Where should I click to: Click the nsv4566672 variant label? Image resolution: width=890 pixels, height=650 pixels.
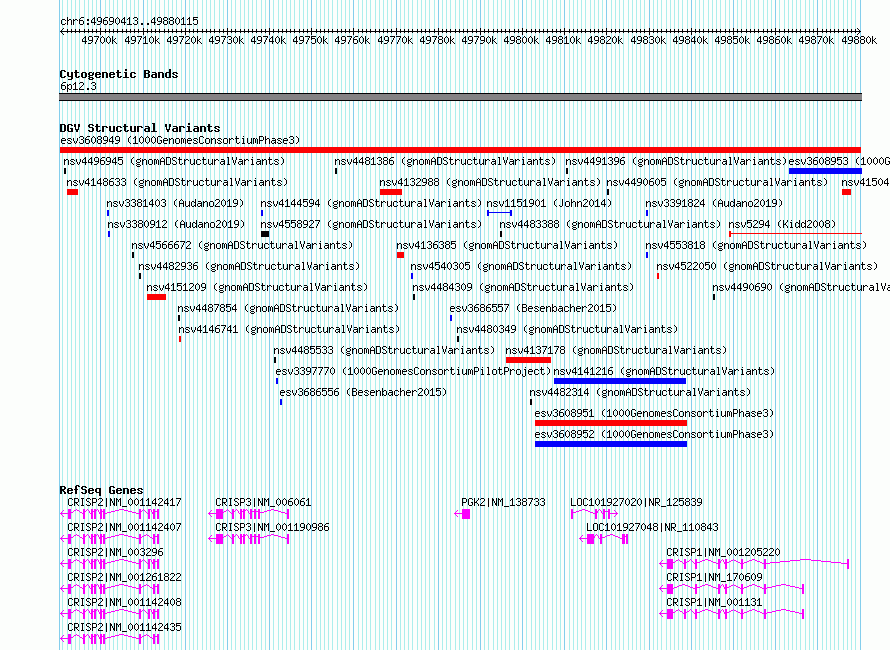click(x=242, y=245)
